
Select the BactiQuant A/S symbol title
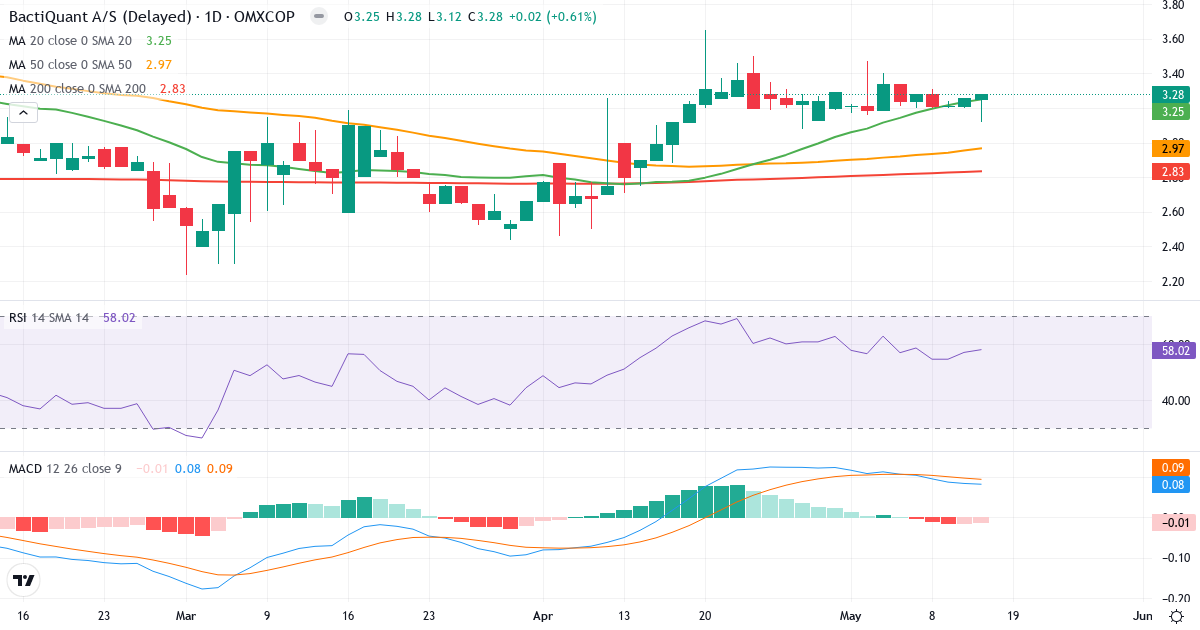click(152, 17)
